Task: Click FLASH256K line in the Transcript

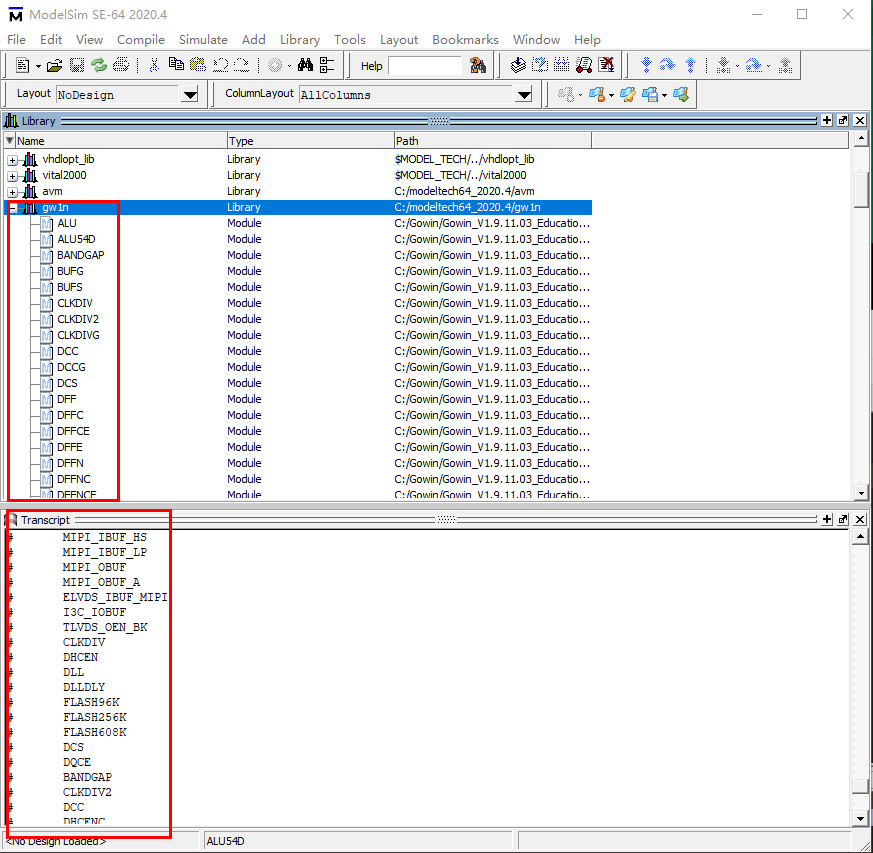Action: click(x=95, y=717)
